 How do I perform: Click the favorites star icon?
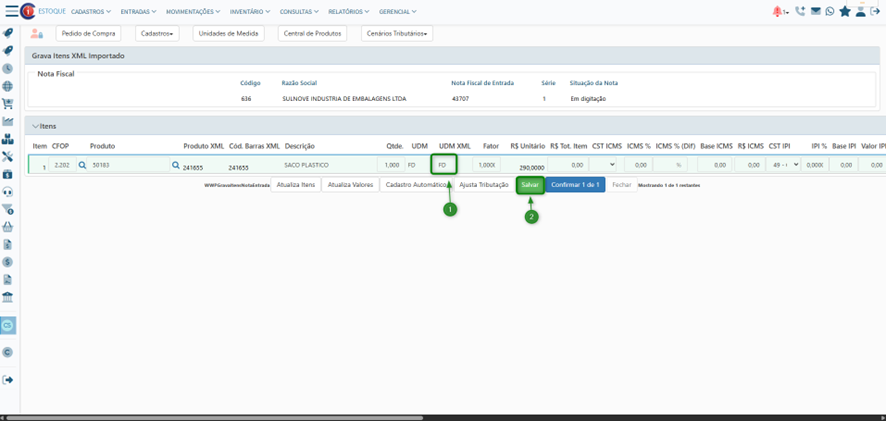point(845,11)
